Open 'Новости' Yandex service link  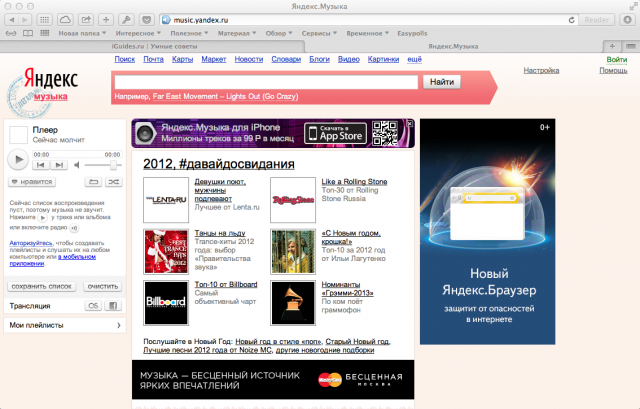249,59
